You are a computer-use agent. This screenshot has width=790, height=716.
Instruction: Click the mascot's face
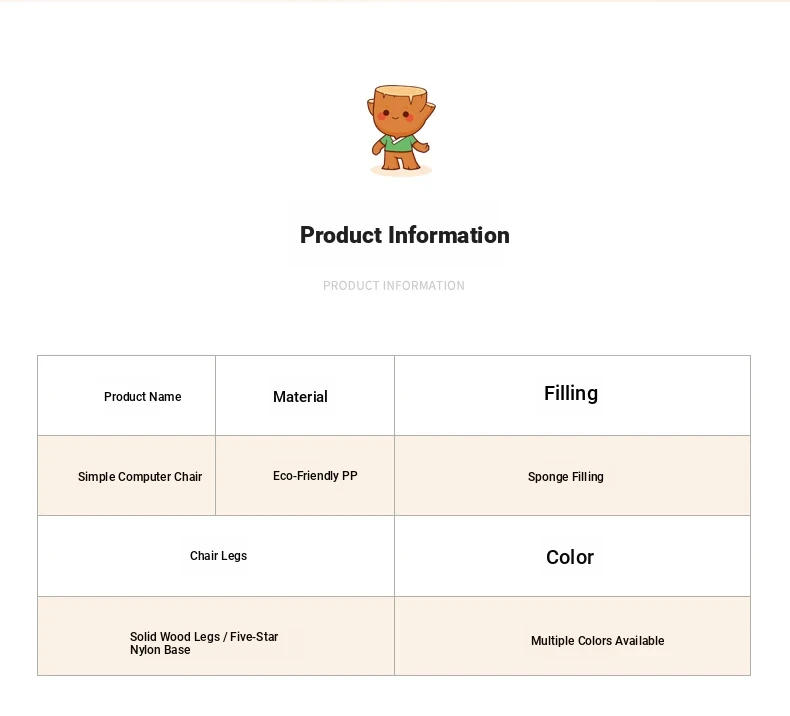(397, 114)
